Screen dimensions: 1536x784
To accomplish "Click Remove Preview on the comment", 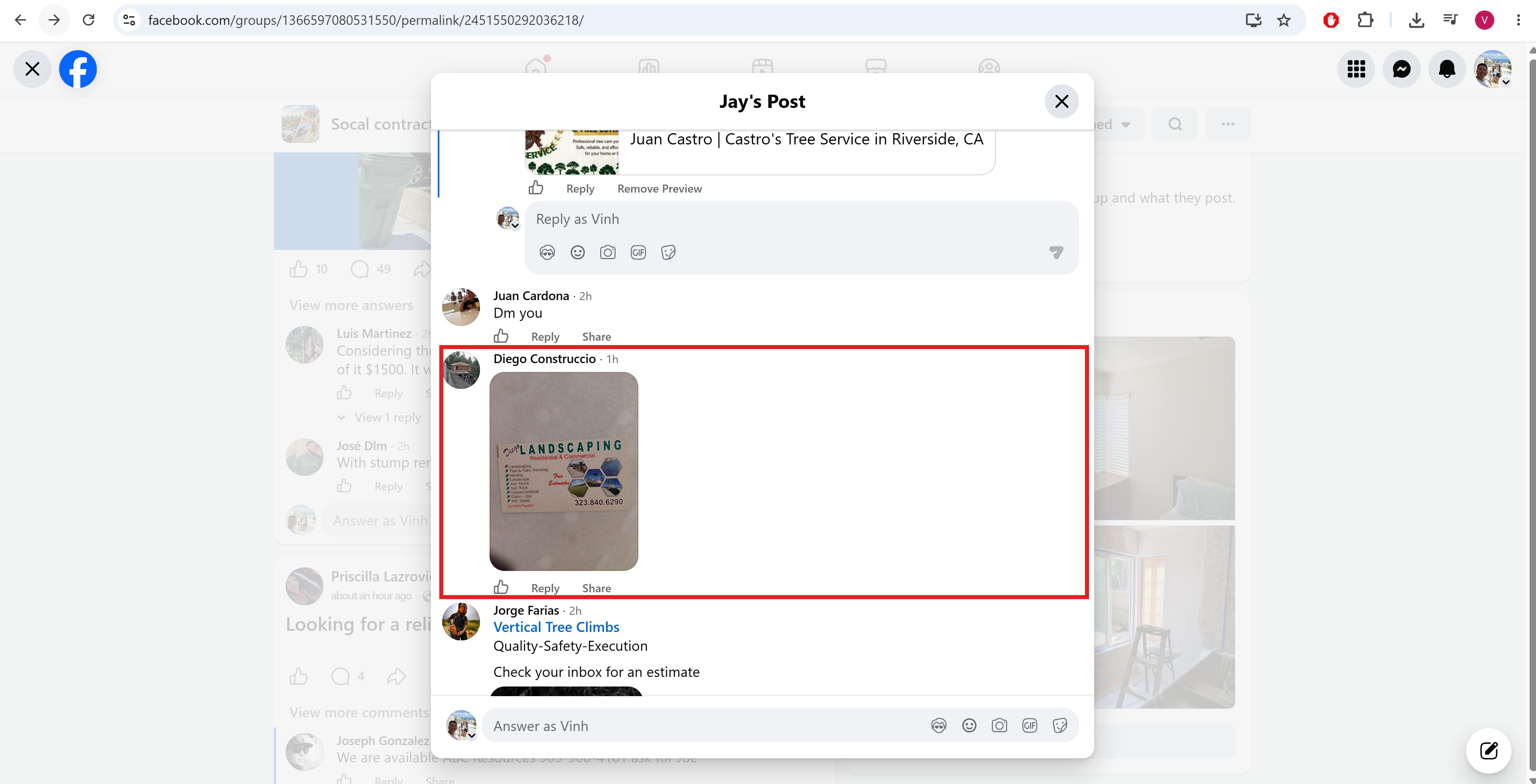I will (660, 189).
